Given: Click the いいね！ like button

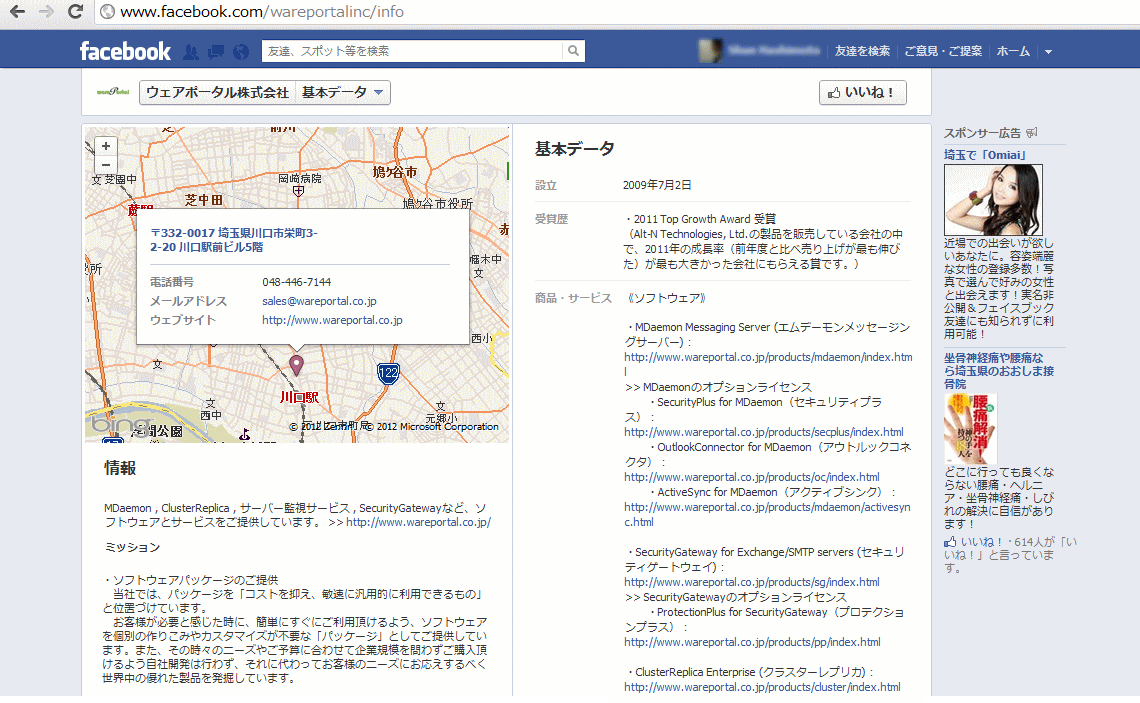Looking at the screenshot, I should coord(862,92).
